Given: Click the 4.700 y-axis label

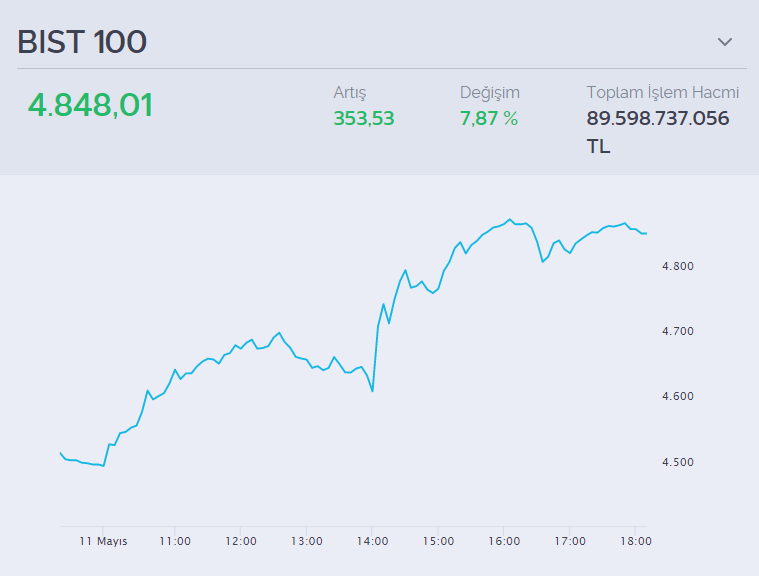Looking at the screenshot, I should point(678,331).
